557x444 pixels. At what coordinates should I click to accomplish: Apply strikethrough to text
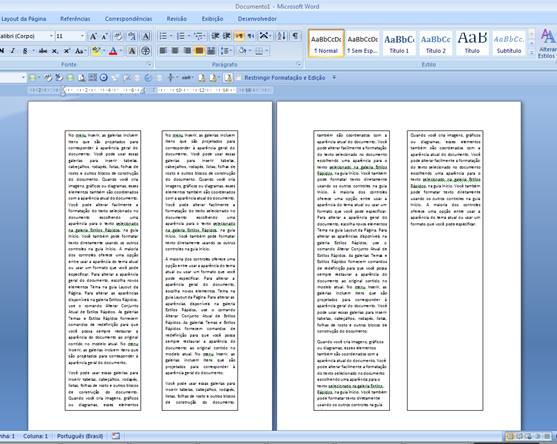click(43, 51)
